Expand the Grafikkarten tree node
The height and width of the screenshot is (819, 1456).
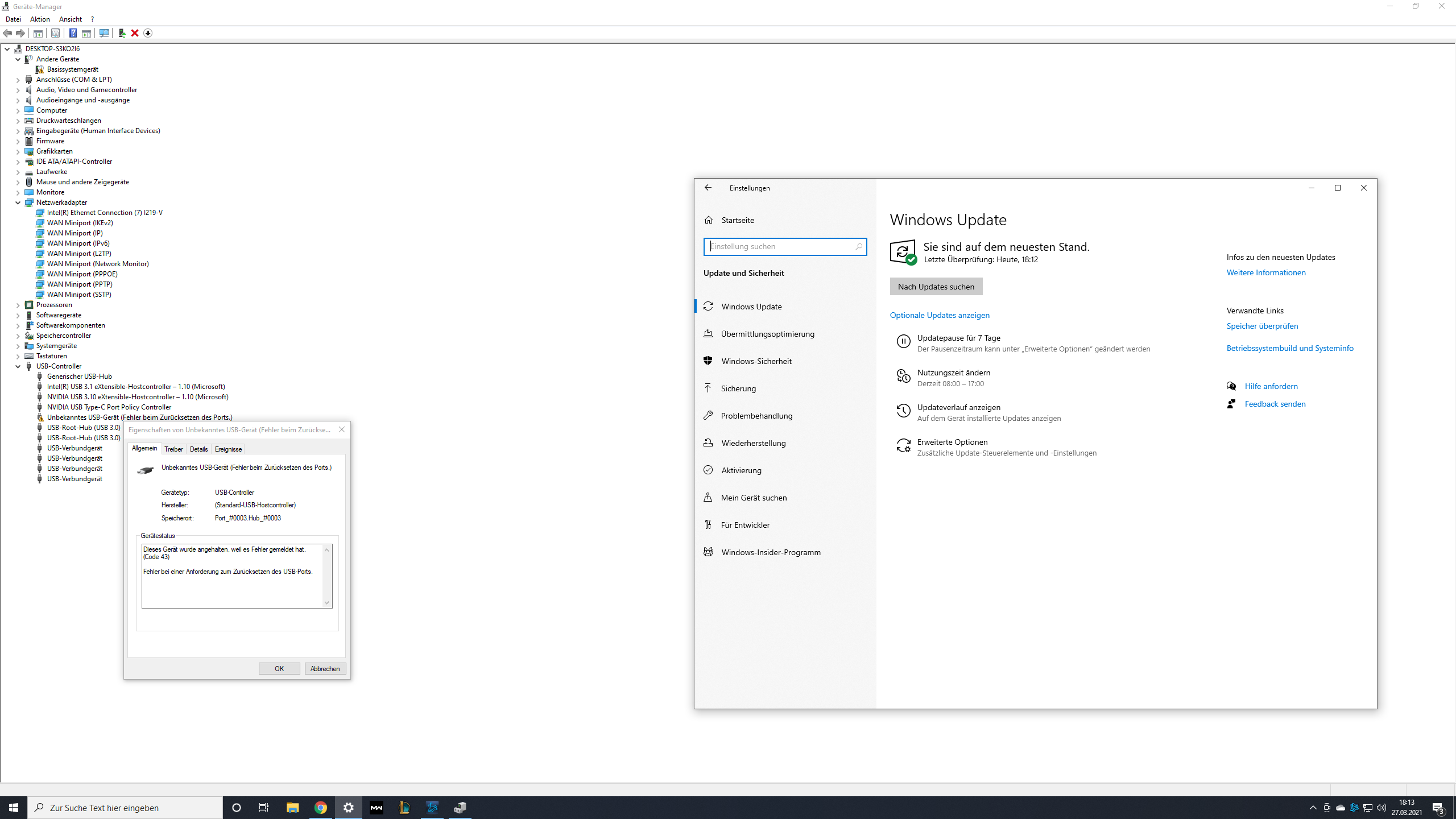pyautogui.click(x=18, y=151)
